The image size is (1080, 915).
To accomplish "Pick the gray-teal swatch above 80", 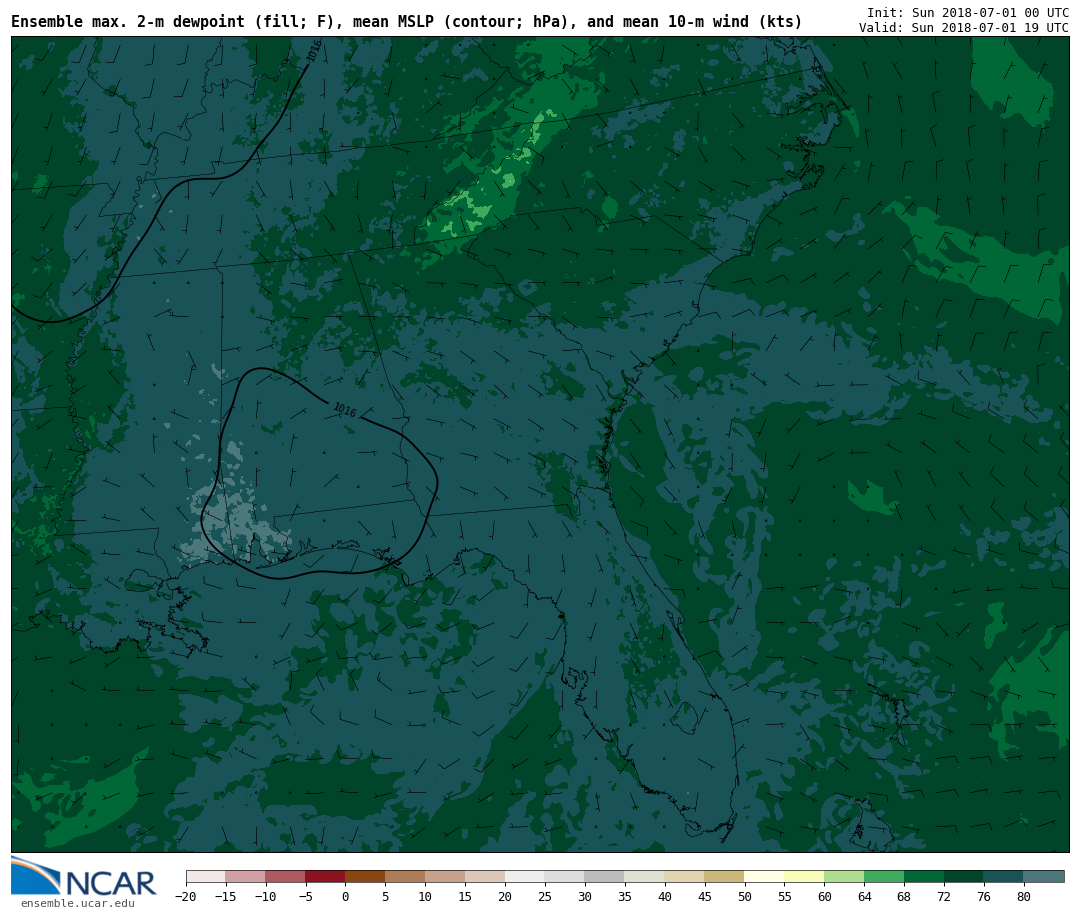I will pos(1043,876).
